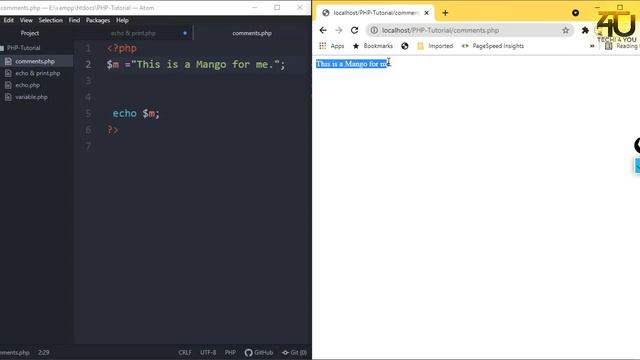Image resolution: width=640 pixels, height=360 pixels.
Task: Maximize the Atom window
Action: click(277, 7)
